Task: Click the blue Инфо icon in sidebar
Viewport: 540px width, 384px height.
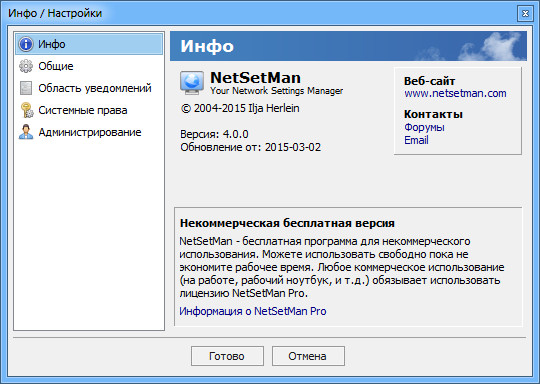Action: pyautogui.click(x=26, y=44)
